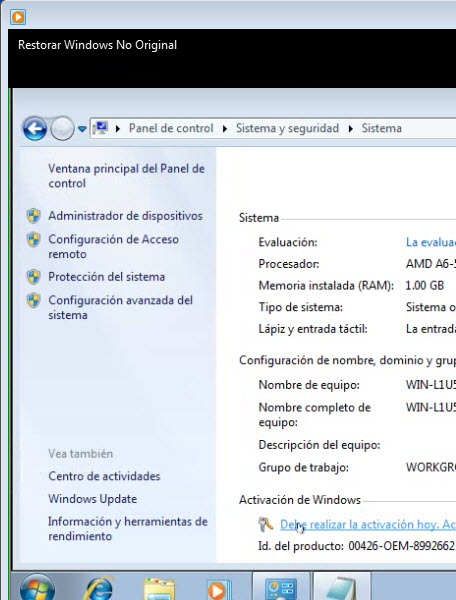This screenshot has height=600, width=456.
Task: Select the Sistema breadcrumb
Action: pos(381,128)
